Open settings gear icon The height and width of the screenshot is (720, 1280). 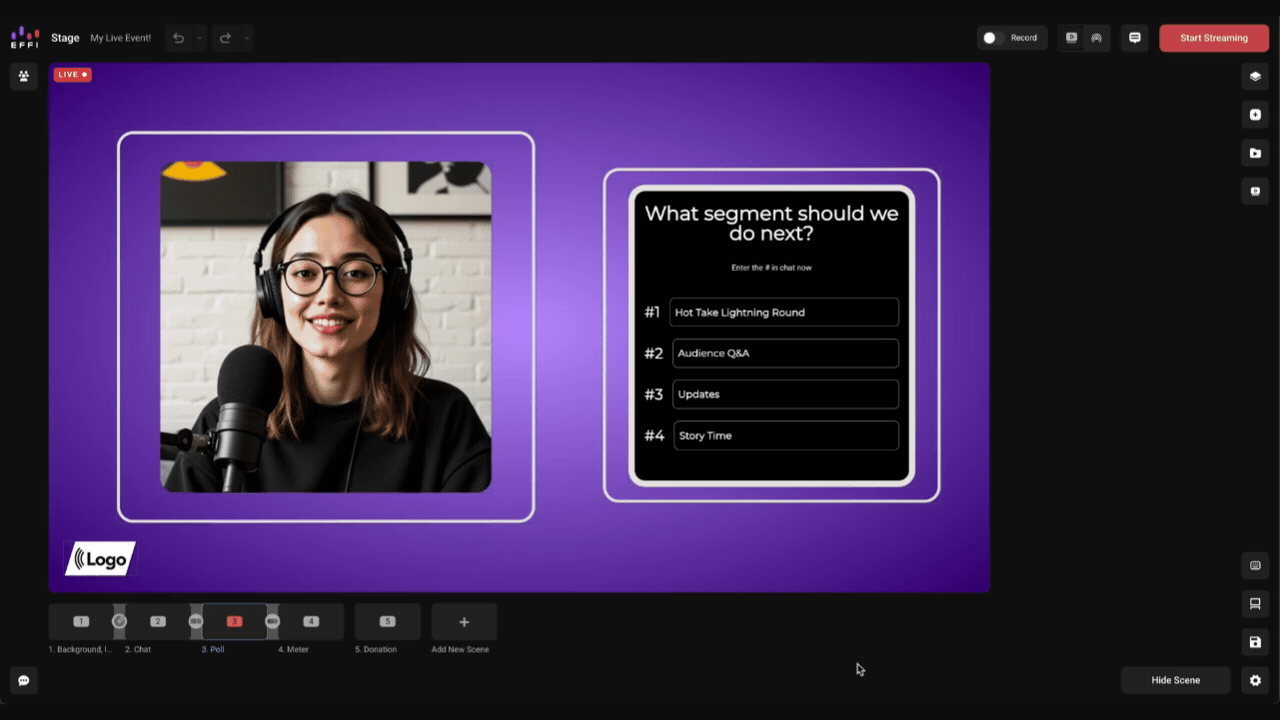[x=1255, y=680]
